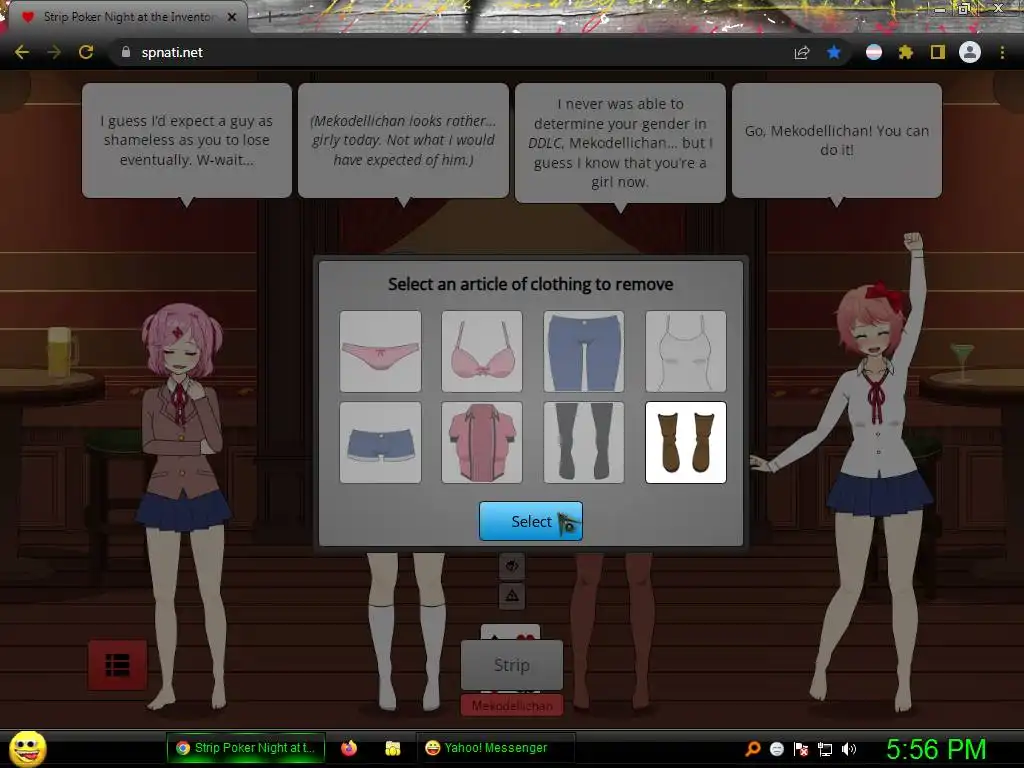This screenshot has height=768, width=1024.
Task: Open the extensions puzzle piece icon
Action: pyautogui.click(x=906, y=52)
